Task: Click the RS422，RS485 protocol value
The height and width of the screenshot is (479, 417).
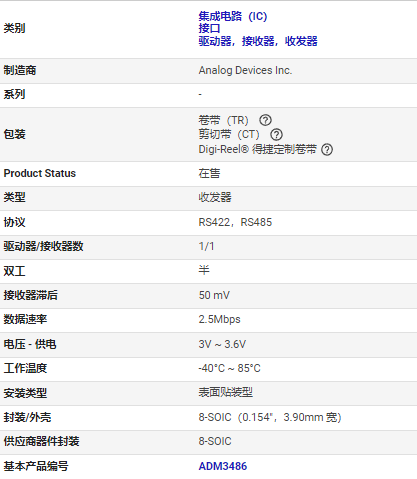Action: [235, 222]
